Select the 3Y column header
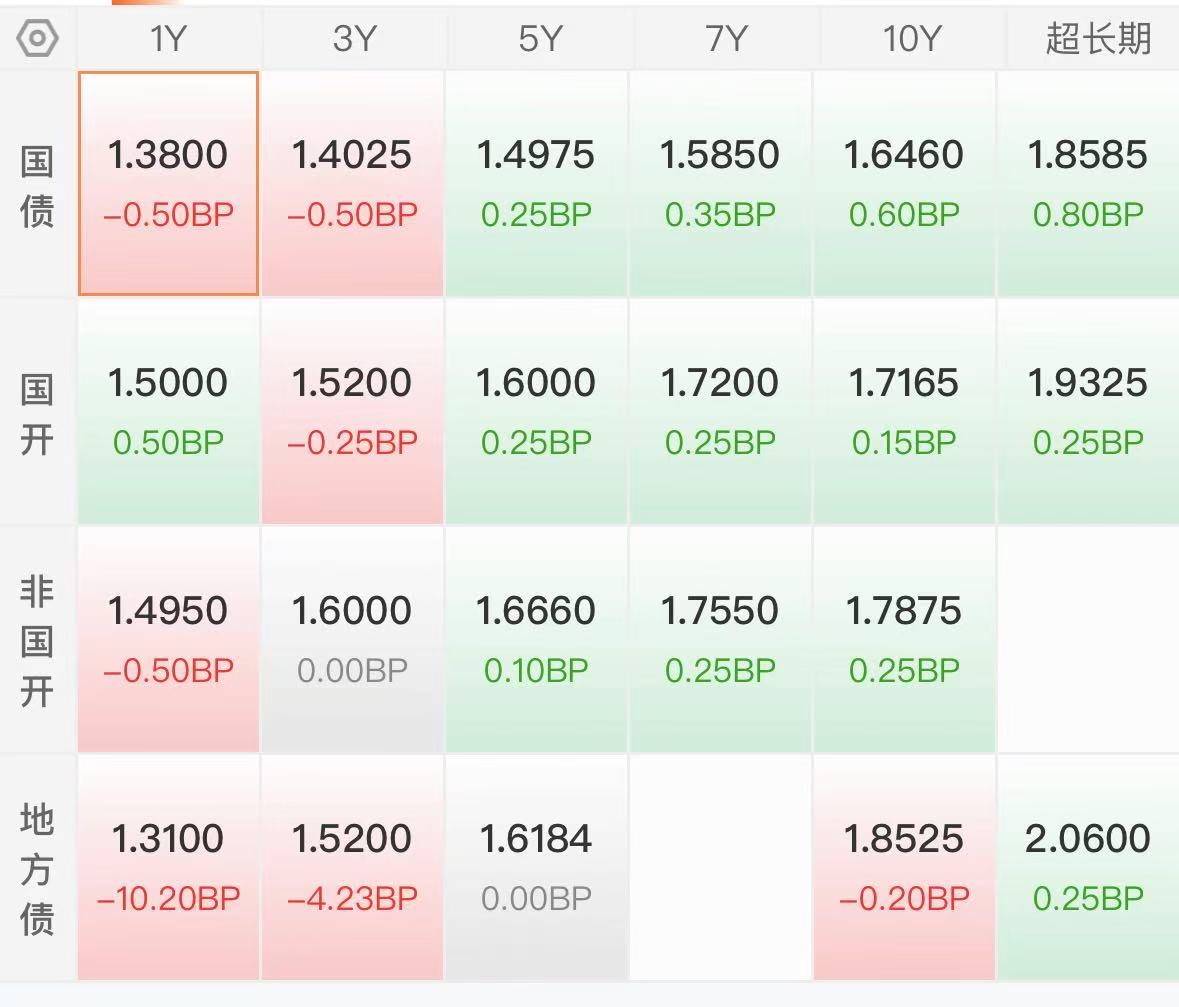1179x1007 pixels. [353, 38]
